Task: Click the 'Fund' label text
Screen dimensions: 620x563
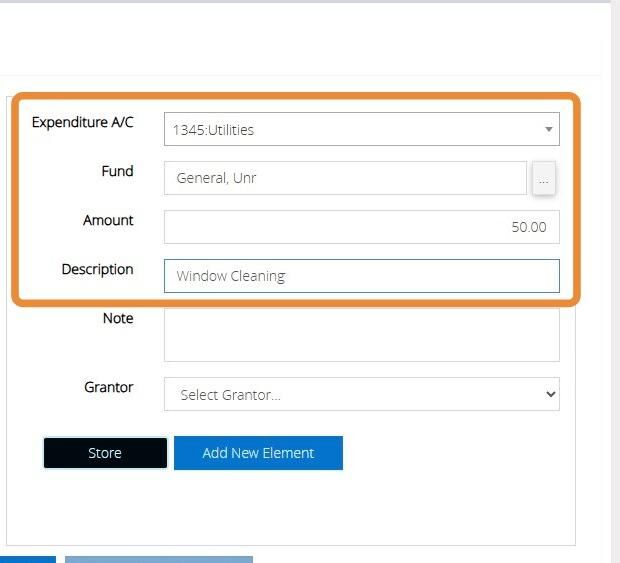Action: click(117, 171)
